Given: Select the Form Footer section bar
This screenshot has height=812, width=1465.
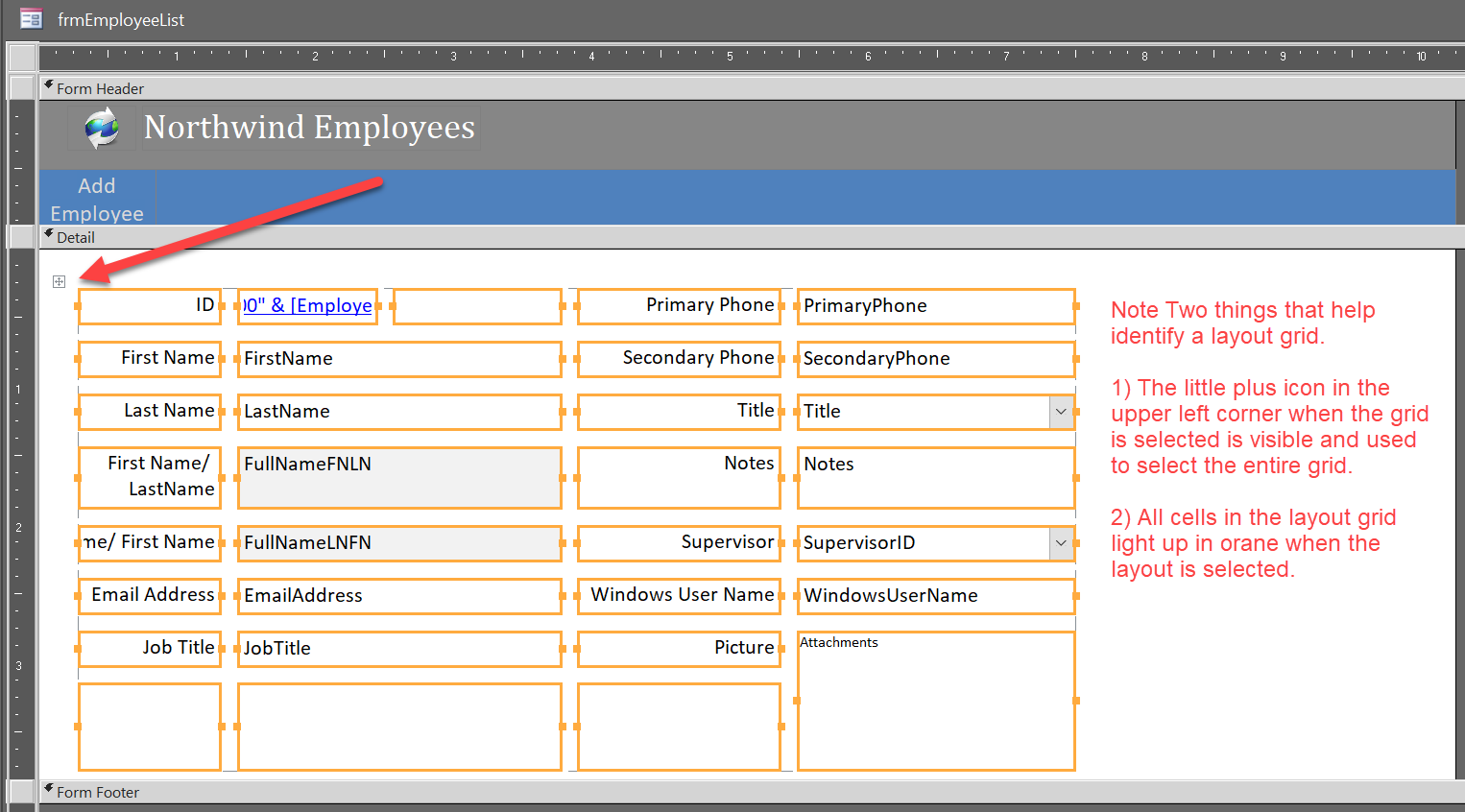Looking at the screenshot, I should click(x=752, y=792).
